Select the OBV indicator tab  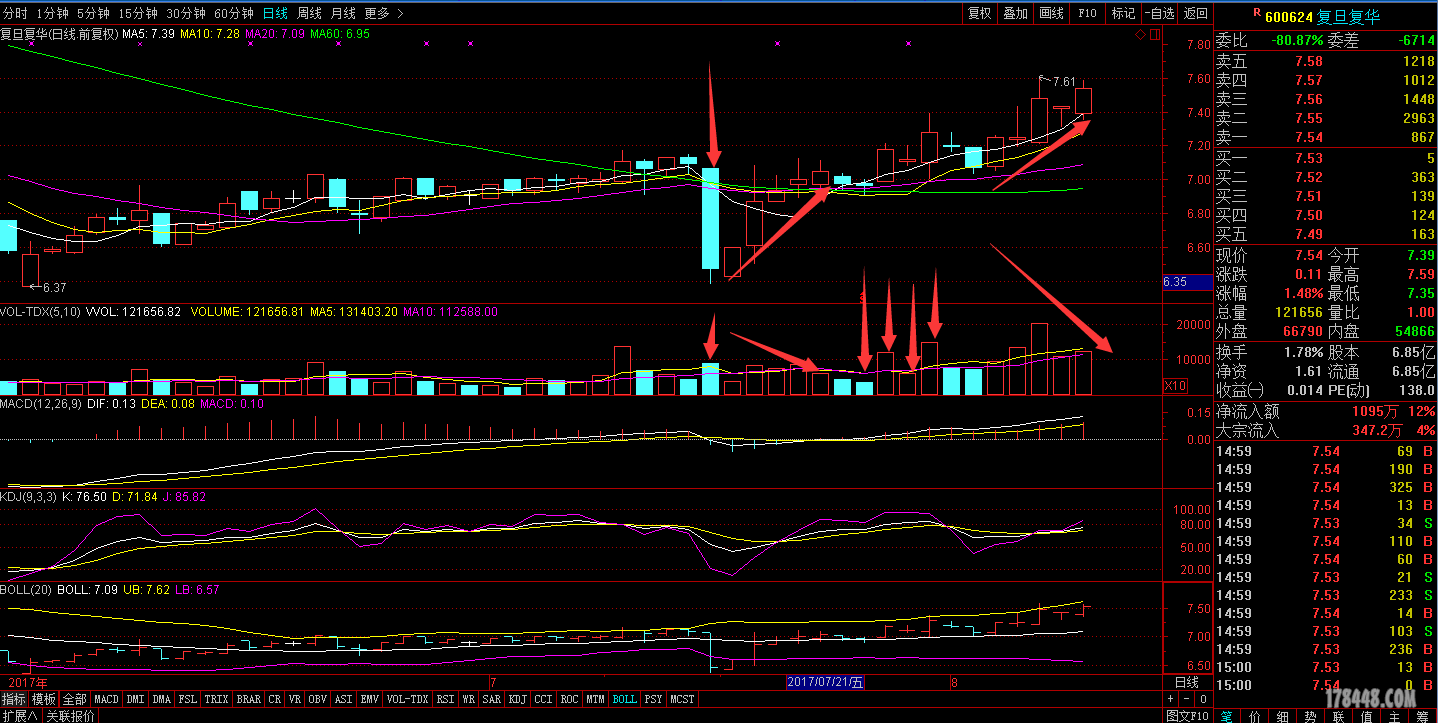(319, 699)
